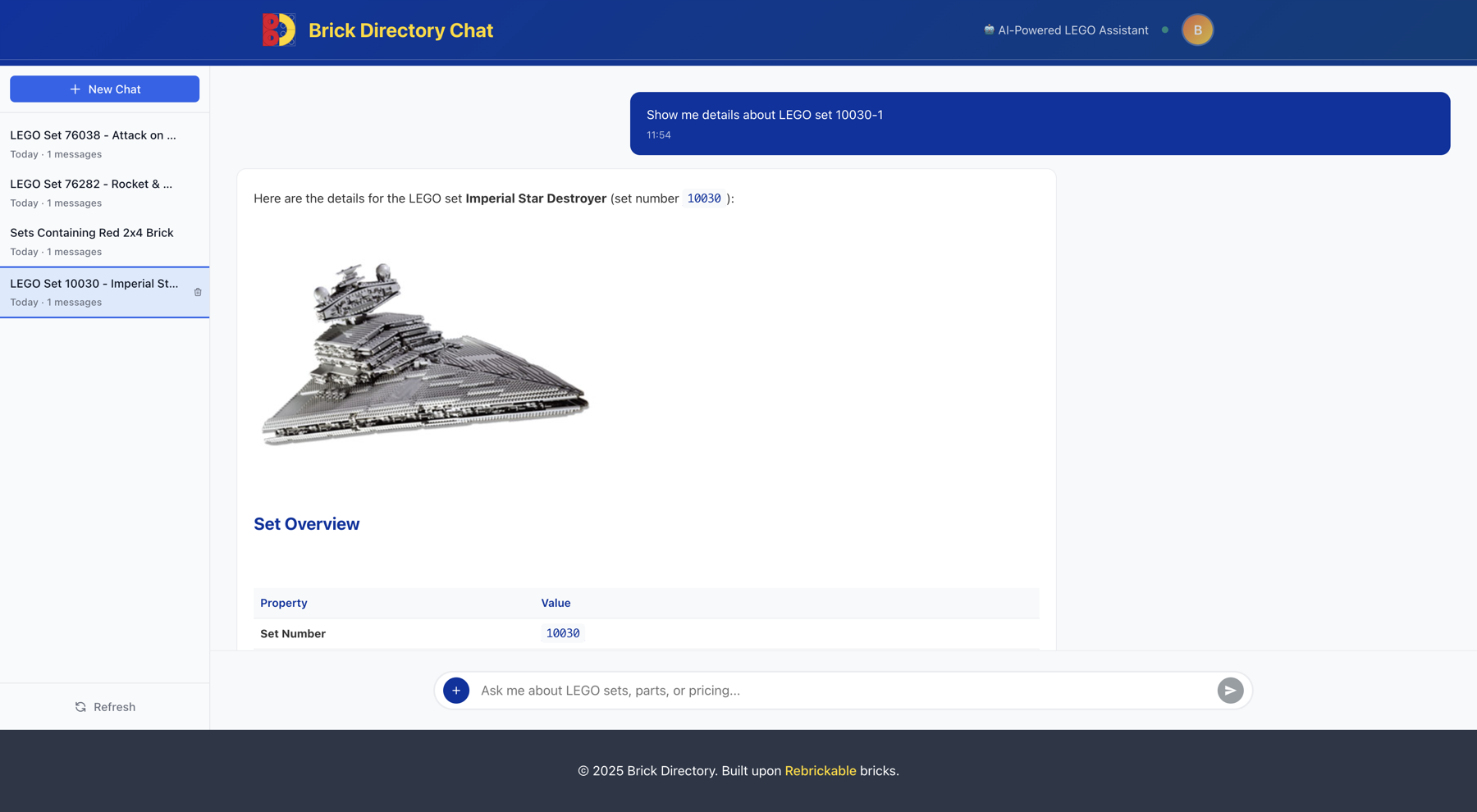Refresh the chat list

coord(105,707)
